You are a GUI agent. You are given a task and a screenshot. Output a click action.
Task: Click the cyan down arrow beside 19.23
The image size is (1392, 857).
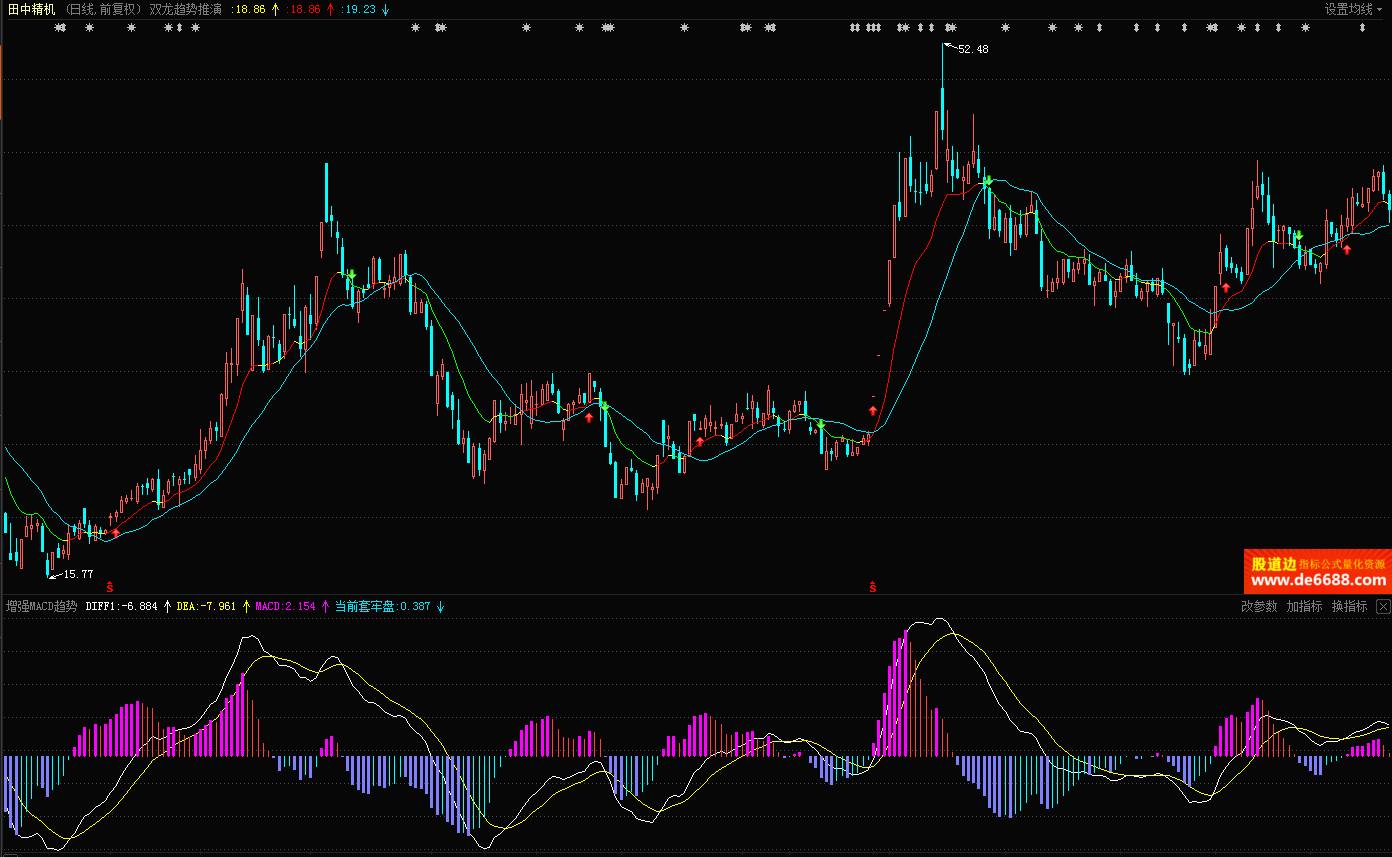pos(385,9)
